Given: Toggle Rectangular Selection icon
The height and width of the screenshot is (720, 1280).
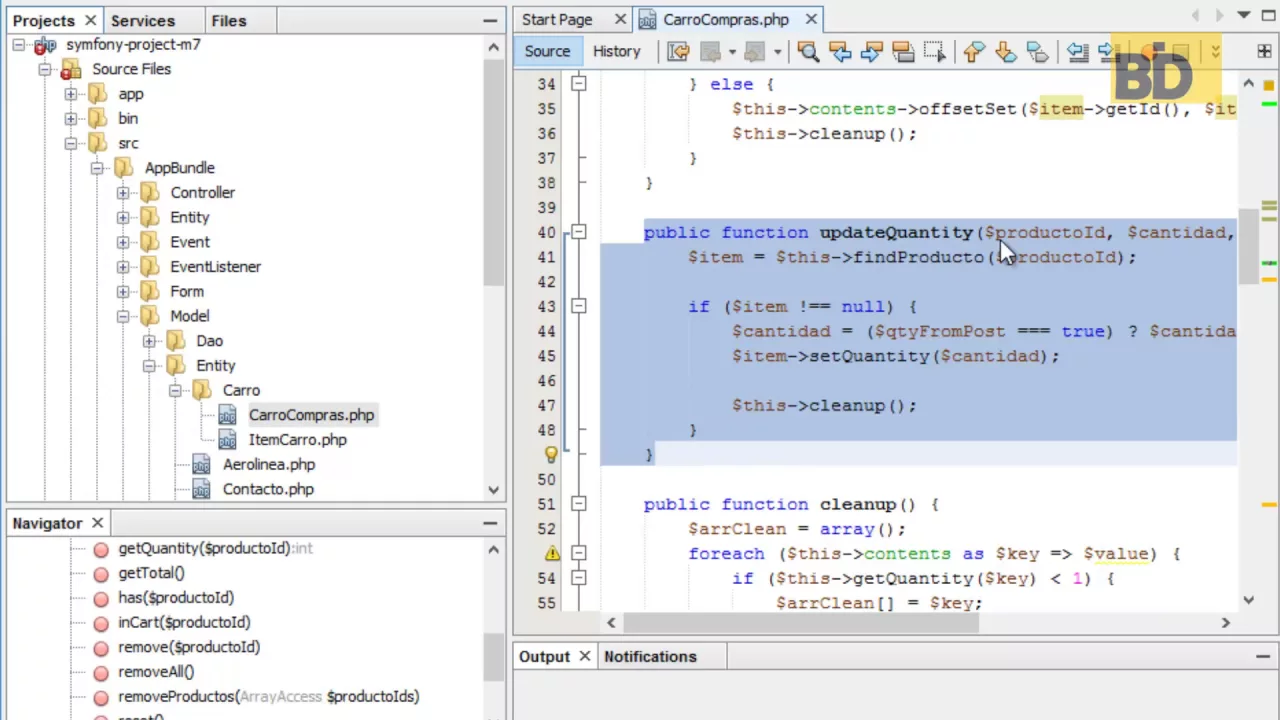Looking at the screenshot, I should tap(934, 52).
